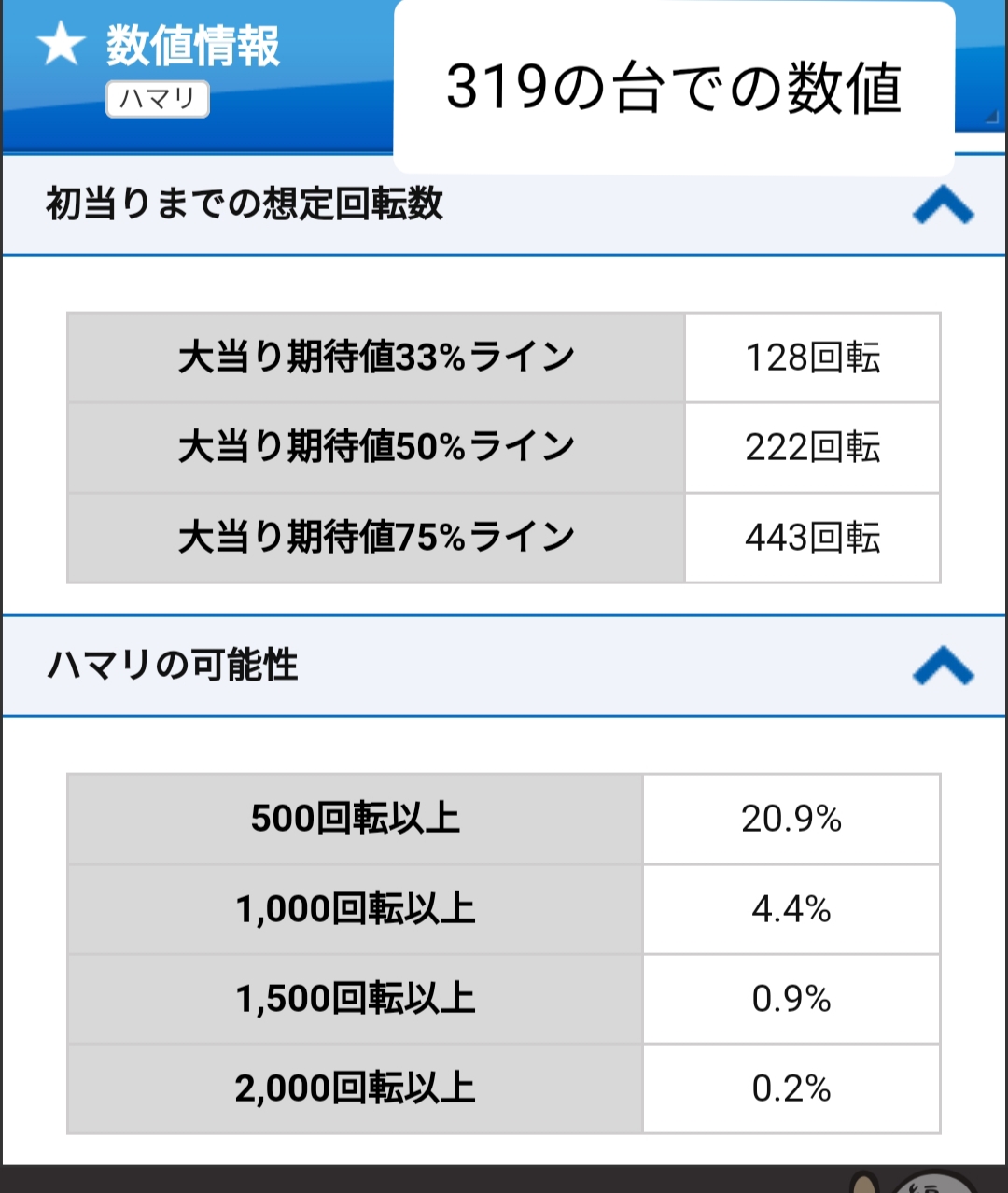Select the 大当り期待値75%ライン row label

[376, 538]
